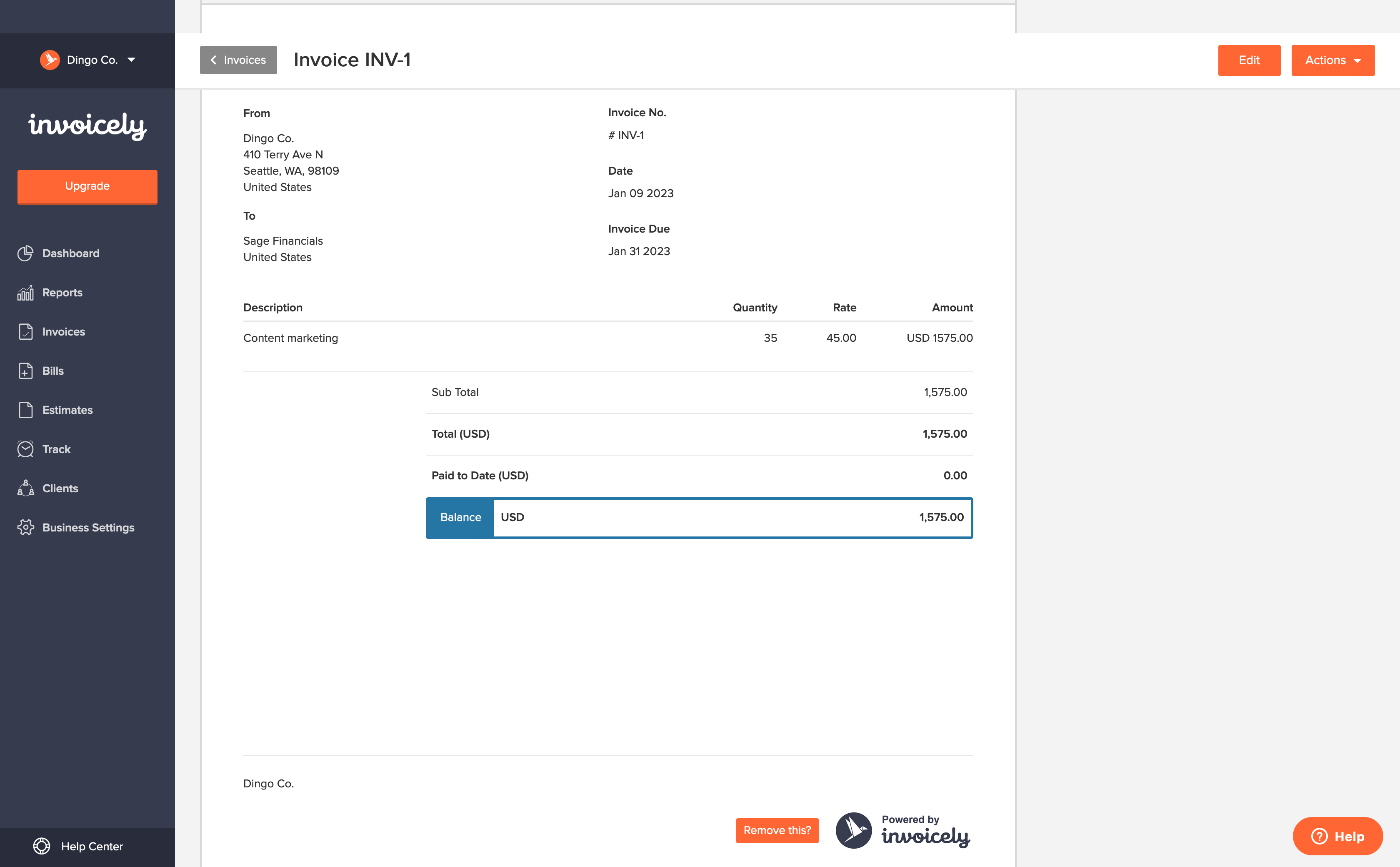
Task: Click the Invoices icon in sidebar
Action: click(25, 331)
